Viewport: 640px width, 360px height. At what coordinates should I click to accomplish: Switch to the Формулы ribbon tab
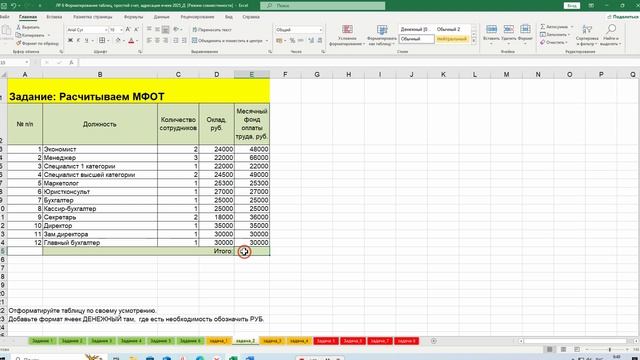(x=133, y=17)
